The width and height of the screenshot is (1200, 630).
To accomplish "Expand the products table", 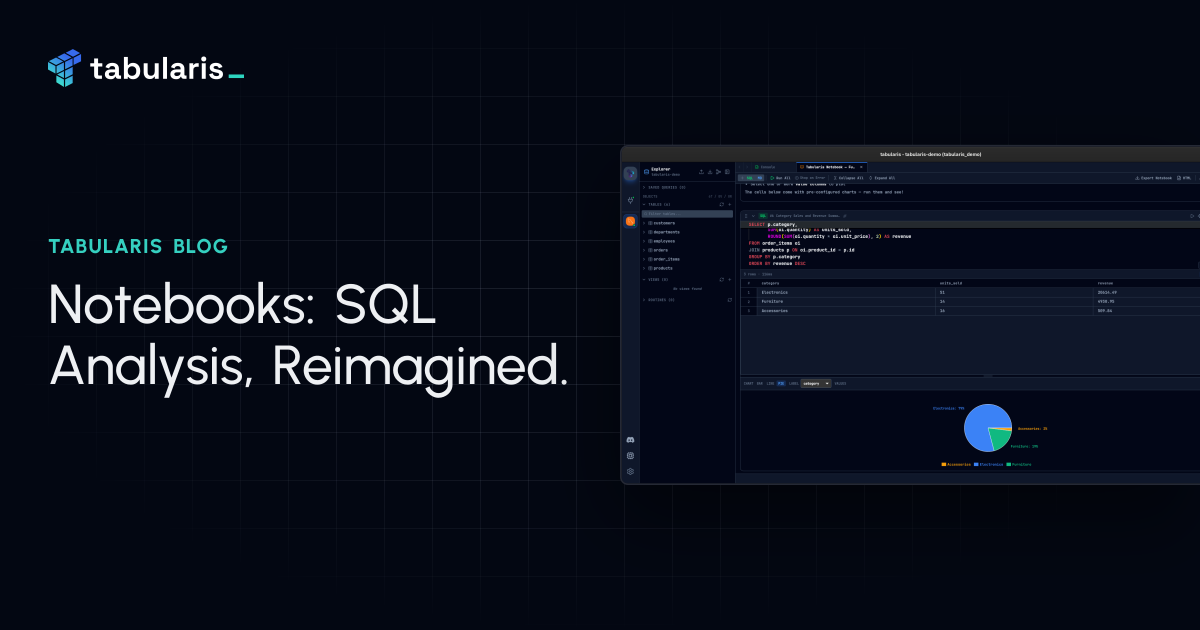I will 644,268.
